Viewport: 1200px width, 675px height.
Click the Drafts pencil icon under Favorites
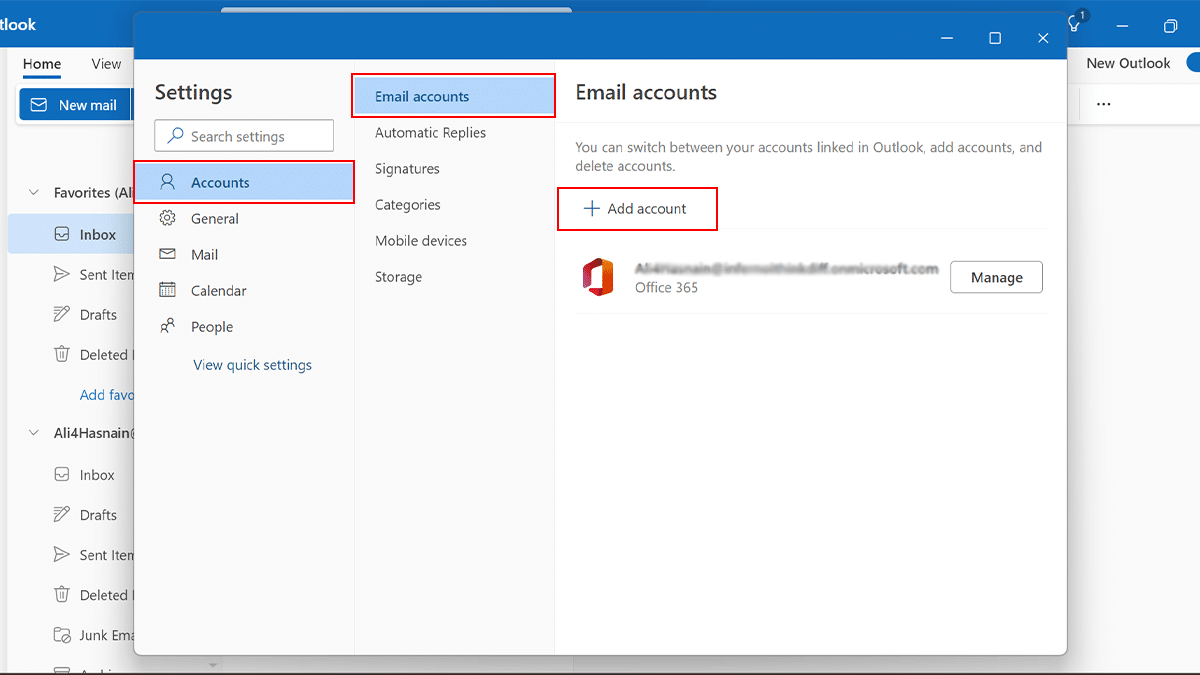click(x=62, y=314)
